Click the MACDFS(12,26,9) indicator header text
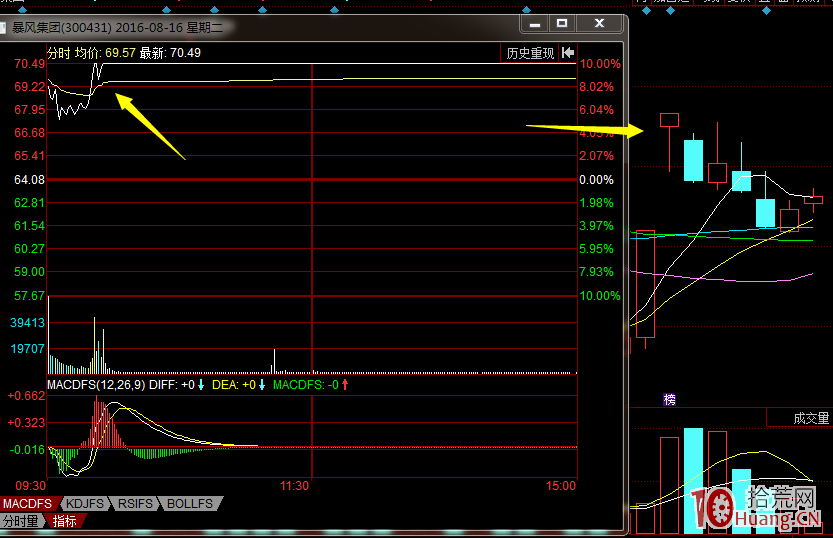The image size is (833, 538). (x=96, y=385)
